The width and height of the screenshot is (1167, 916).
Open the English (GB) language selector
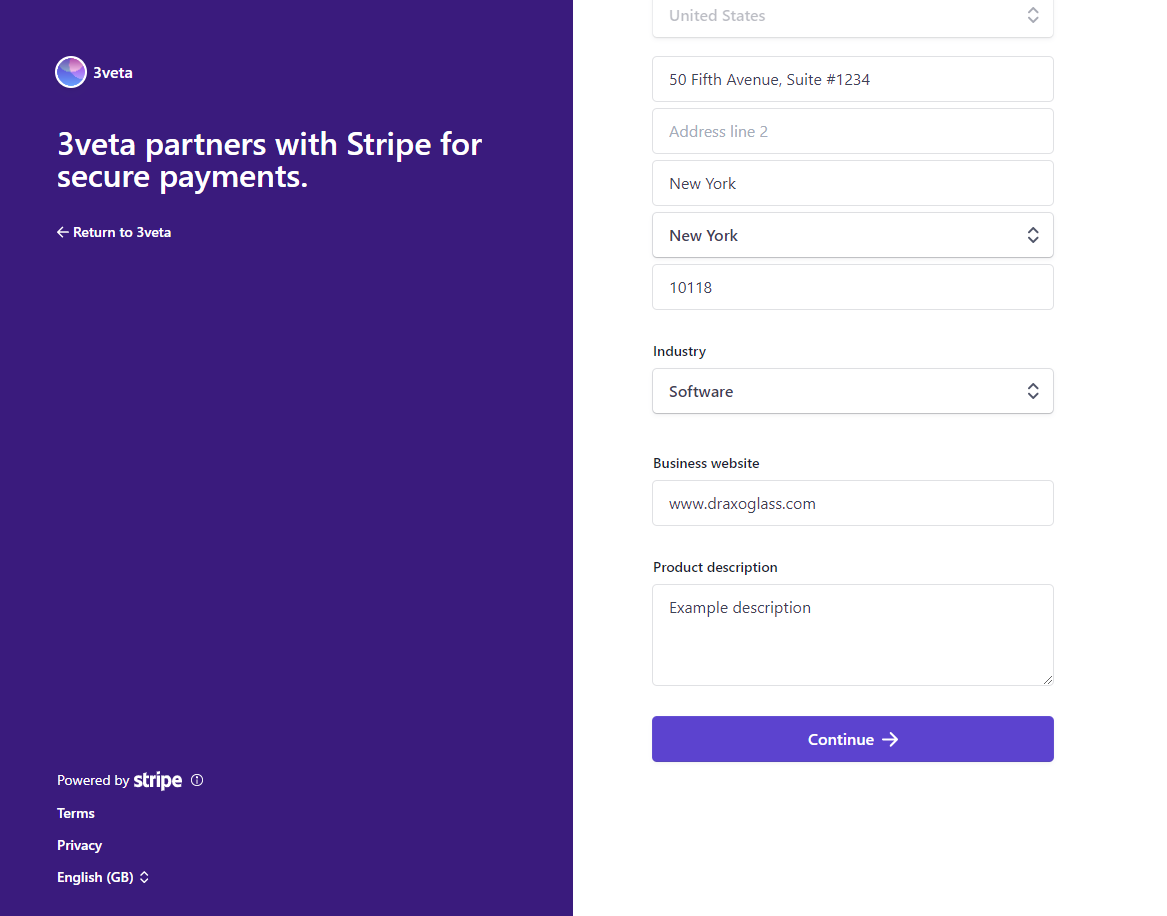pyautogui.click(x=95, y=877)
